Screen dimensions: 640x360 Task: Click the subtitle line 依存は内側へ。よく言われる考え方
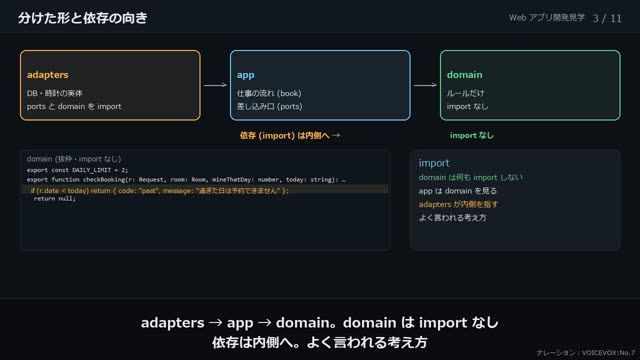(320, 342)
